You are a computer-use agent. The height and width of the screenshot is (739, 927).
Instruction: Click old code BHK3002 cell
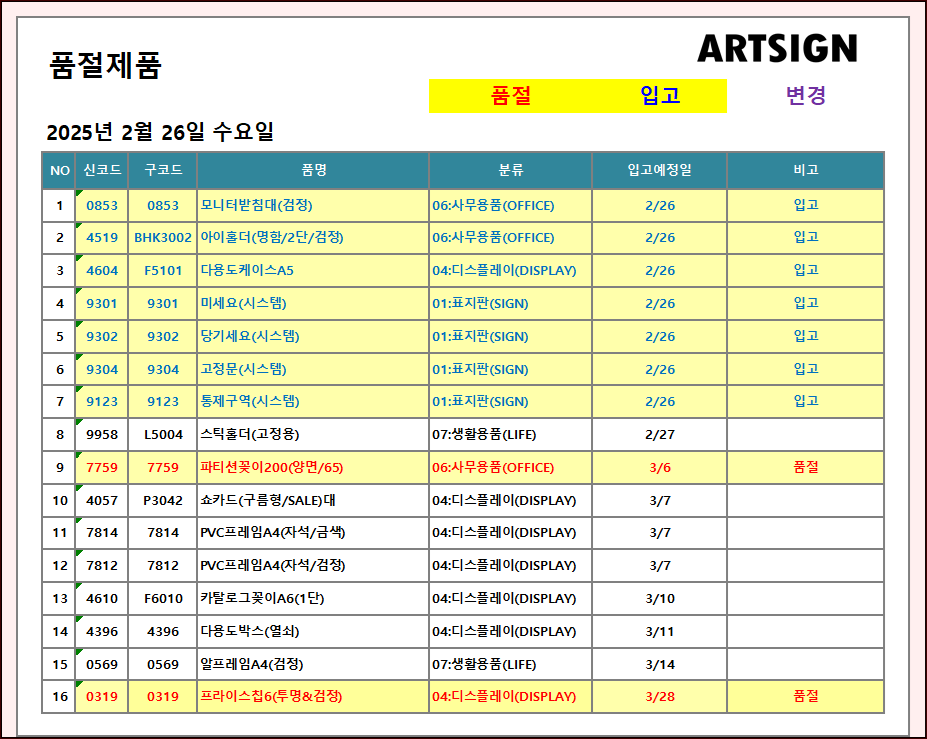pyautogui.click(x=163, y=238)
